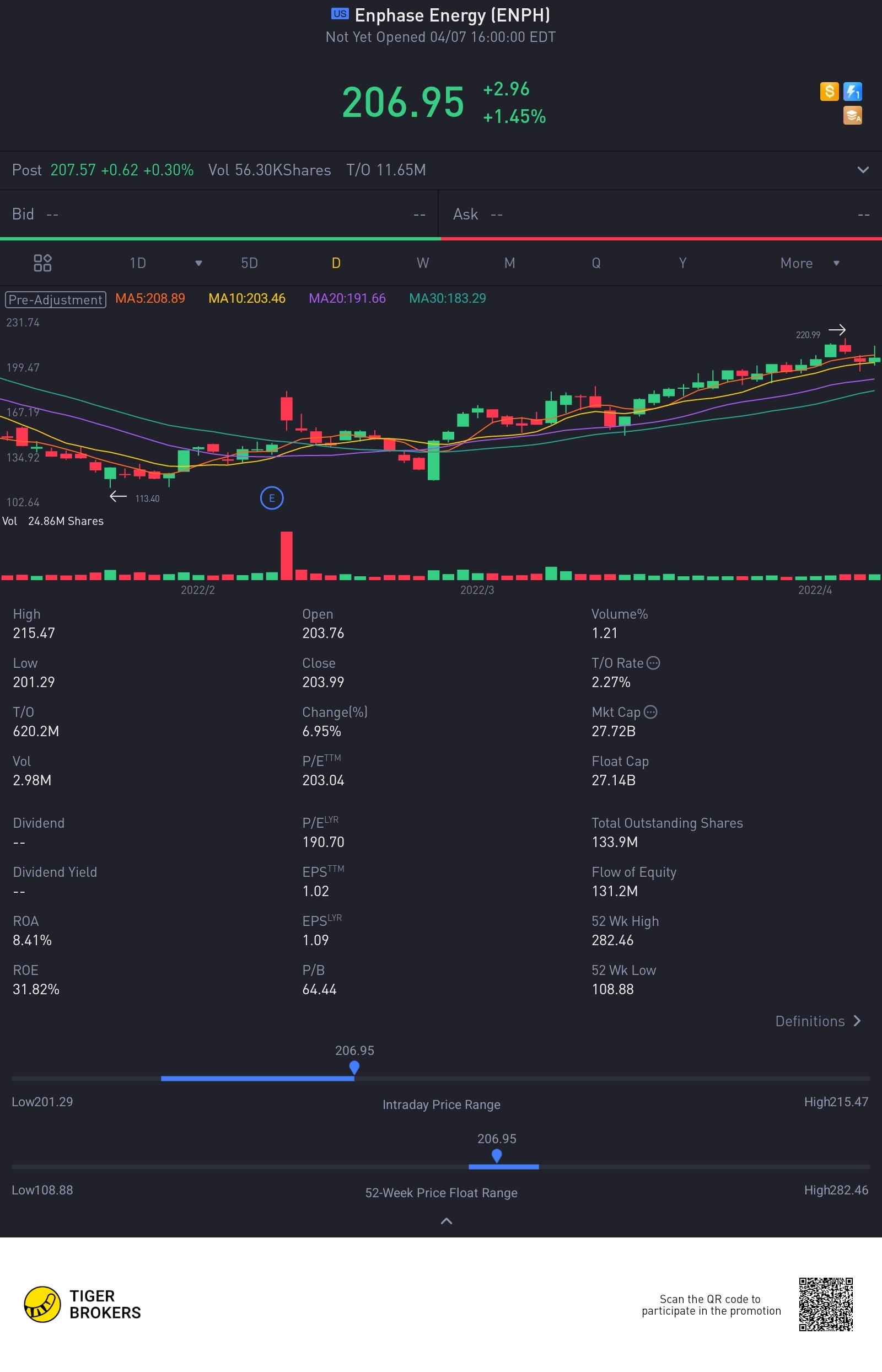Viewport: 882px width, 1372px height.
Task: Switch to the 5D chart tab
Action: click(249, 263)
